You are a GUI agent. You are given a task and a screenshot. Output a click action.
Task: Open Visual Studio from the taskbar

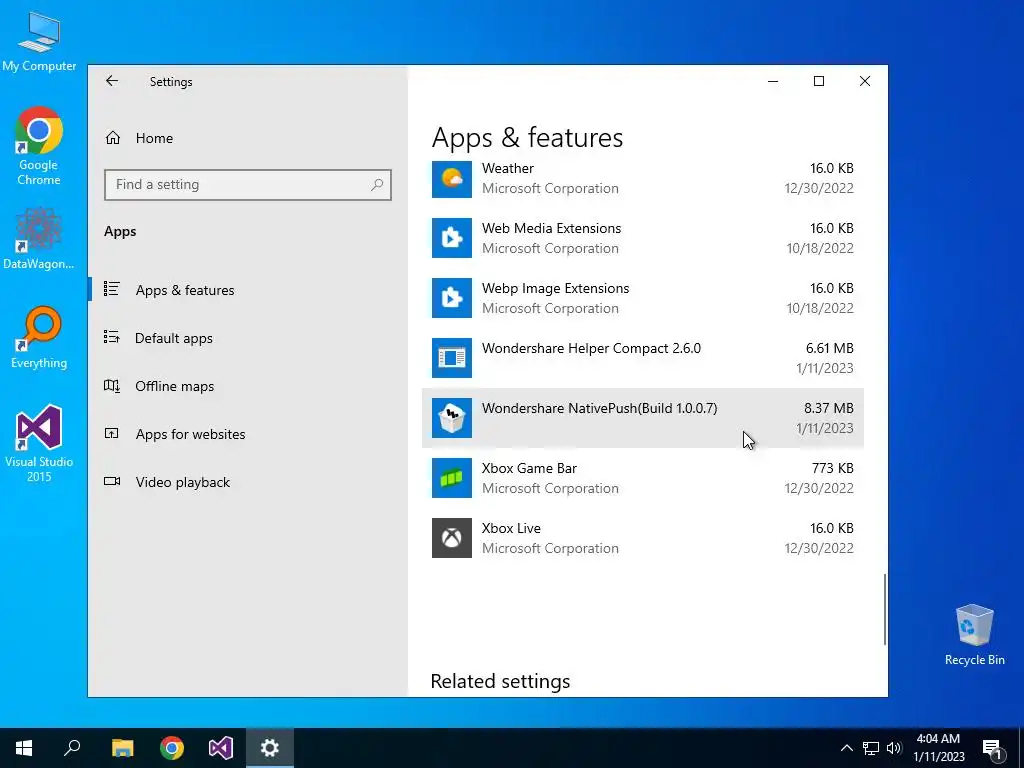pos(221,748)
